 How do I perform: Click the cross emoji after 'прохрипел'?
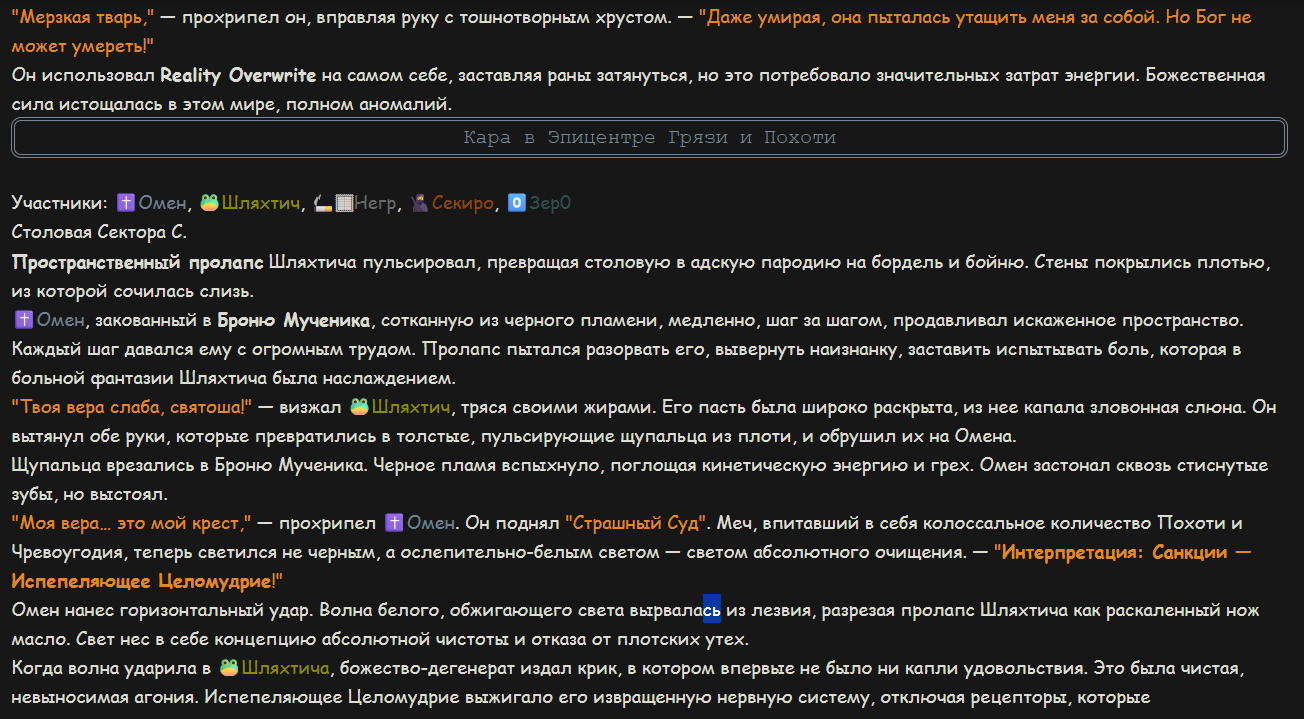[x=394, y=523]
